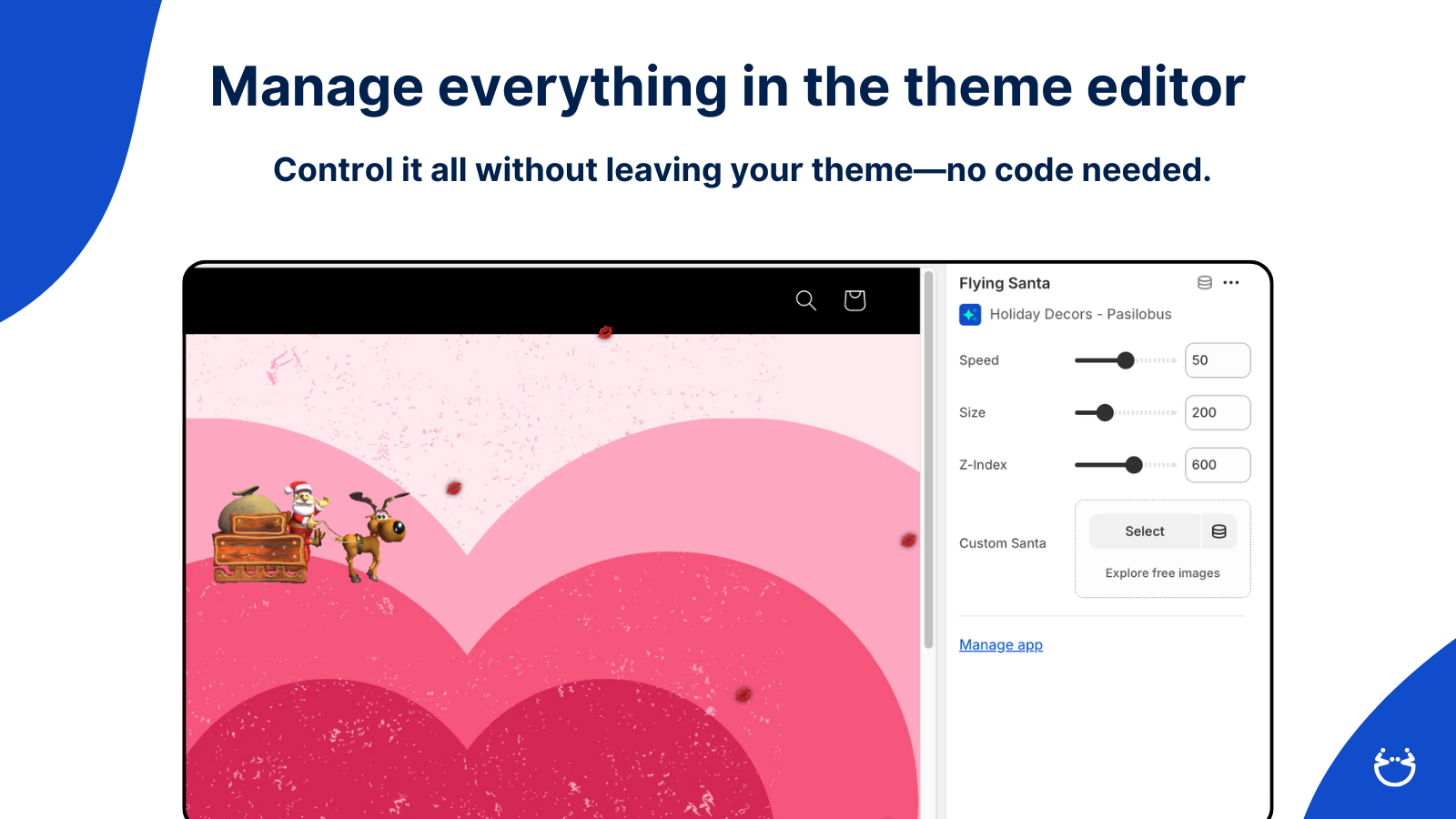
Task: Click the Holiday Decors - Pasilobus label
Action: tap(1081, 314)
